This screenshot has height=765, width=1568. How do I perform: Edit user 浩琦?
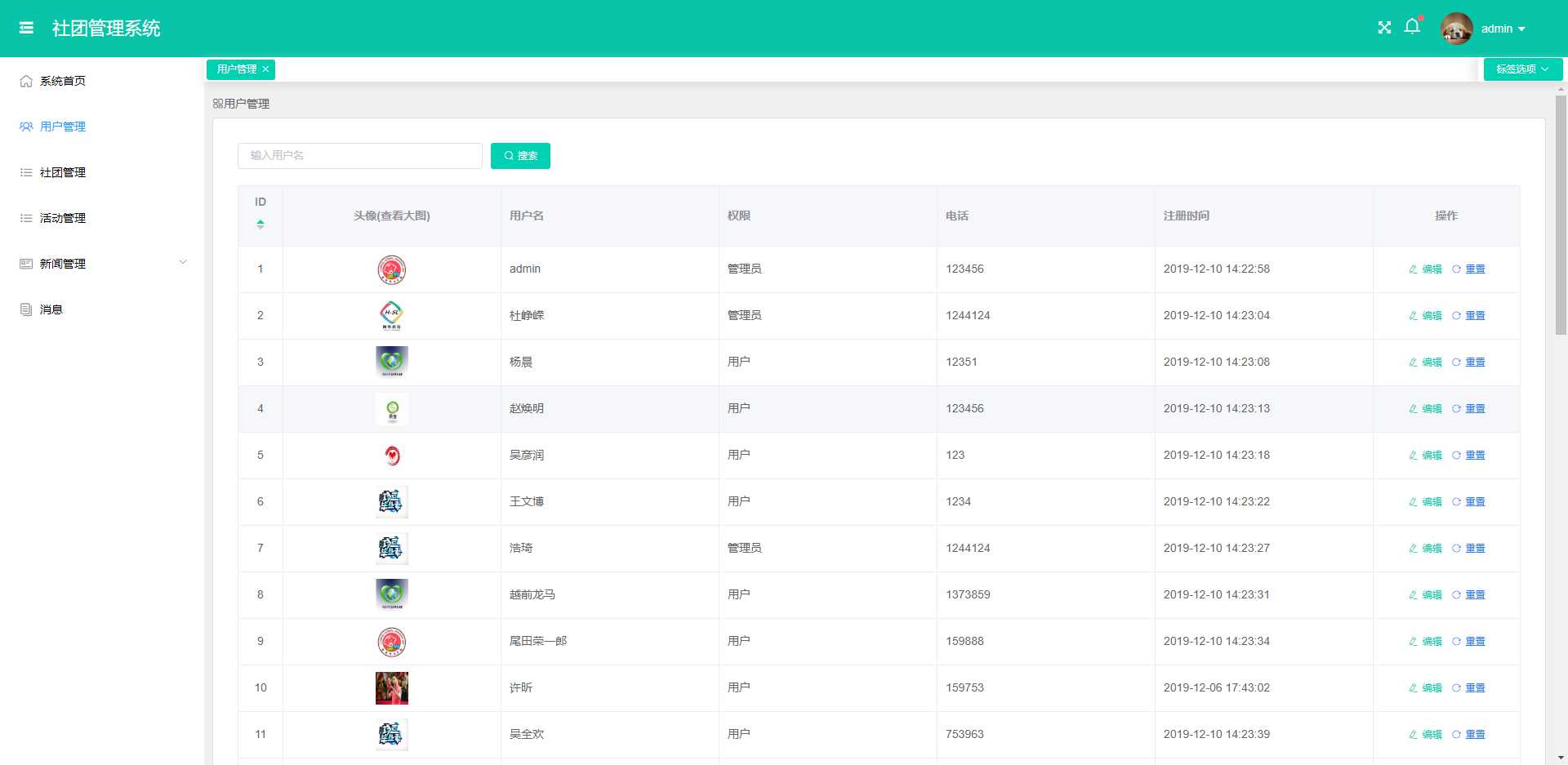(x=1425, y=549)
